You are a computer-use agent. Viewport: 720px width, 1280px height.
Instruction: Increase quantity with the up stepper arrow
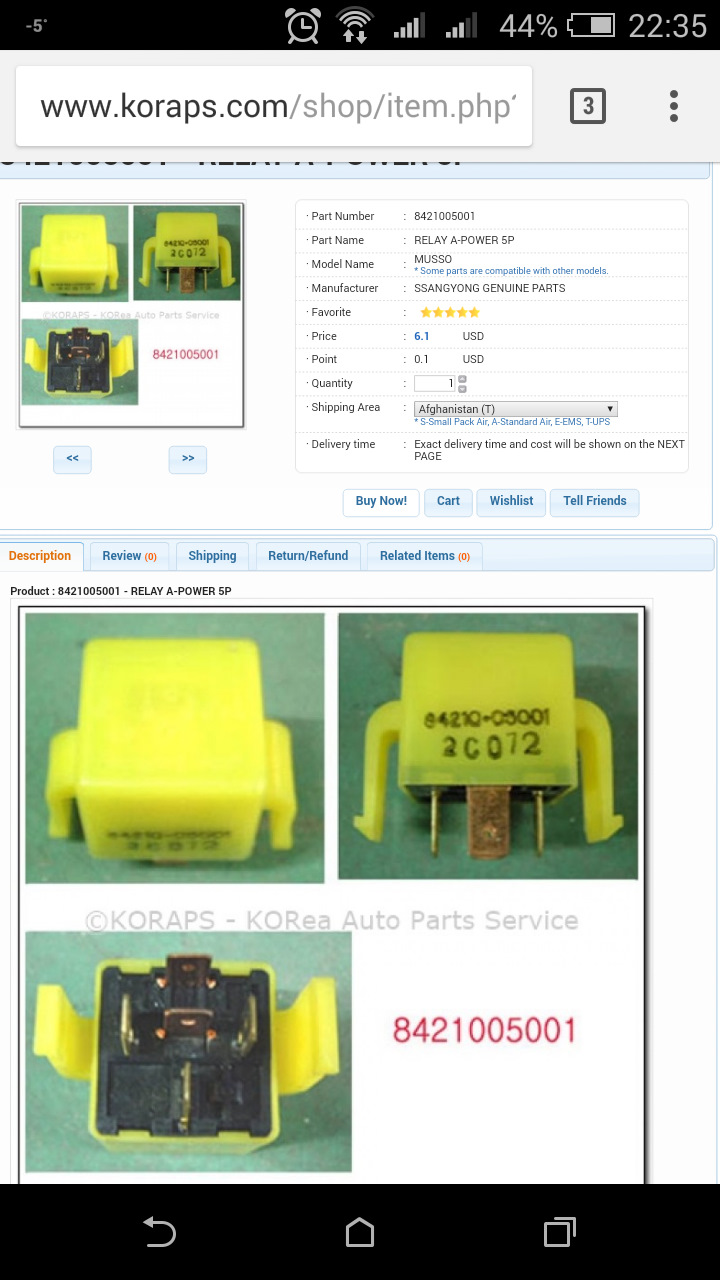[462, 380]
